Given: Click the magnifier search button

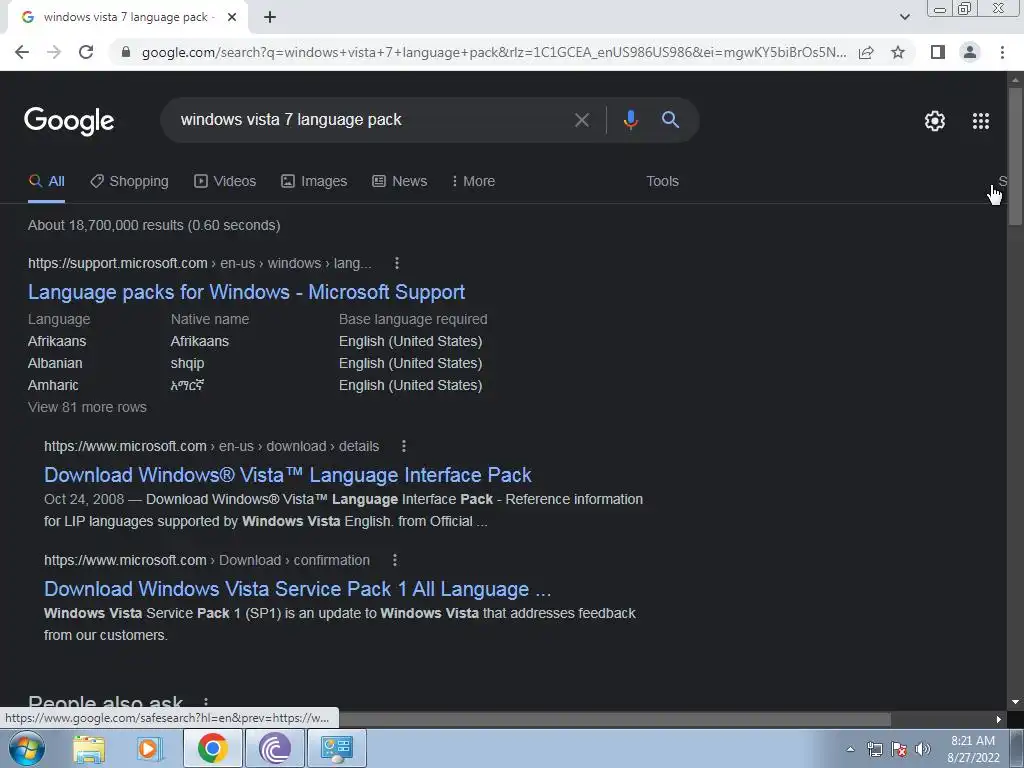Looking at the screenshot, I should tap(670, 120).
